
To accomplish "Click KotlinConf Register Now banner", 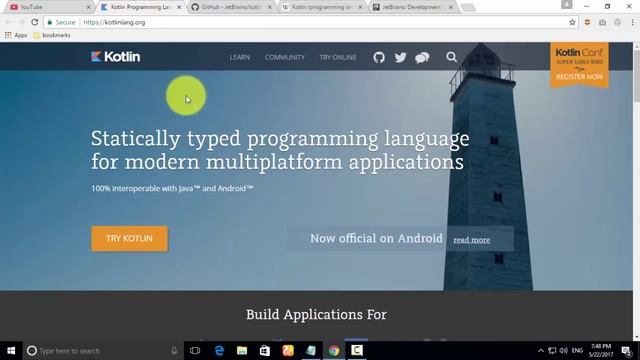I will pos(579,64).
